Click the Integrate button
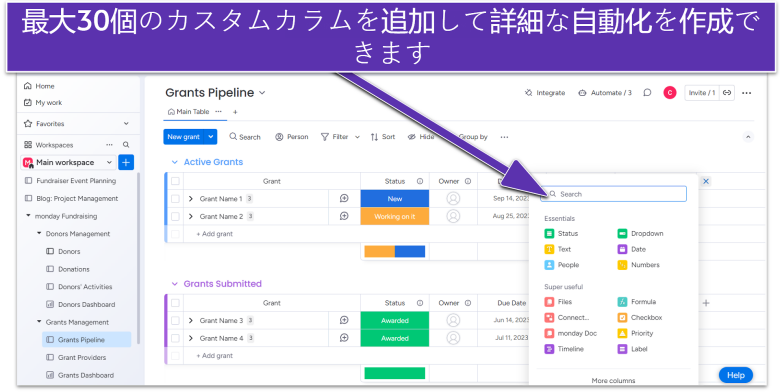This screenshot has height=392, width=780. point(545,93)
